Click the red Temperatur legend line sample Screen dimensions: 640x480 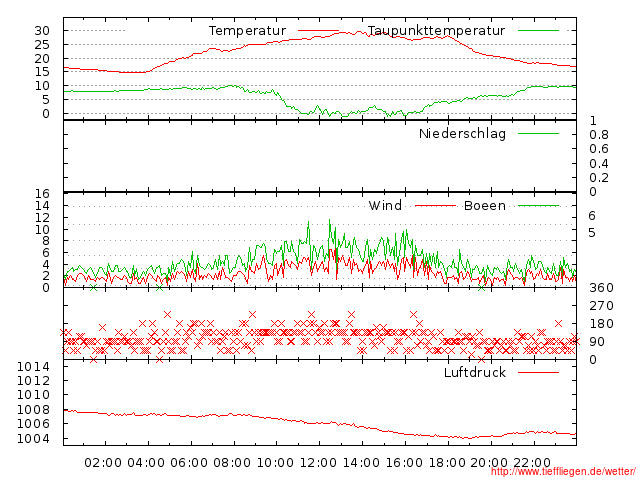318,31
